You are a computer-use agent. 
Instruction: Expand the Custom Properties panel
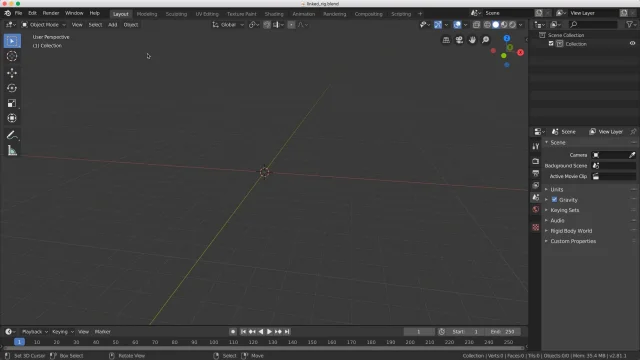pyautogui.click(x=573, y=241)
